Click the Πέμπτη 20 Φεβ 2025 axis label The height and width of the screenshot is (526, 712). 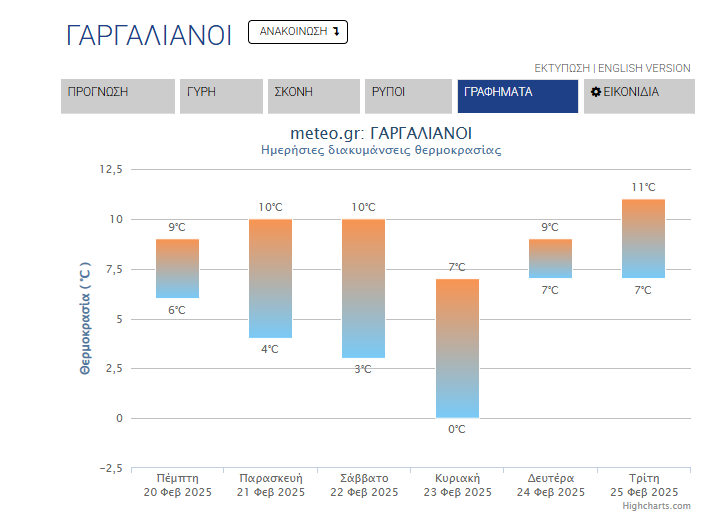click(x=178, y=485)
